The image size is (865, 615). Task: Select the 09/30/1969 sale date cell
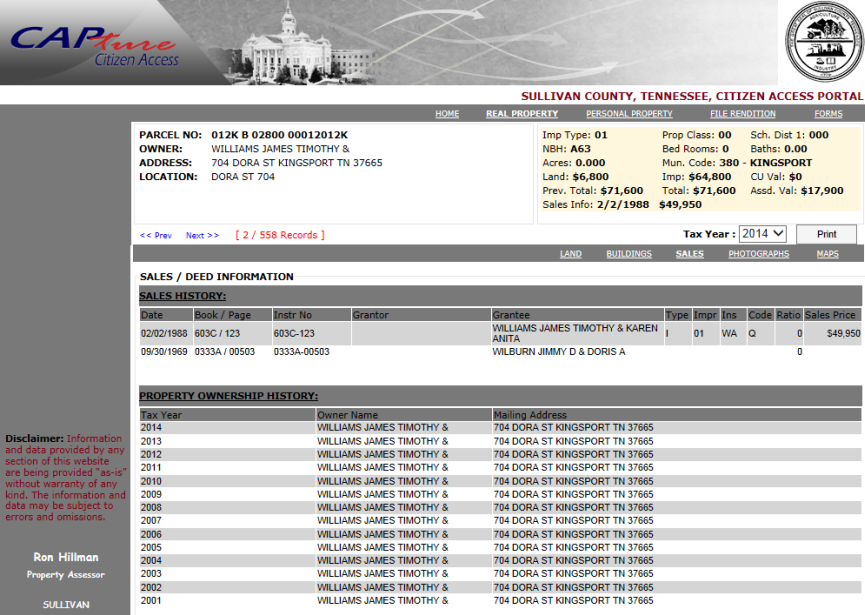[x=164, y=352]
